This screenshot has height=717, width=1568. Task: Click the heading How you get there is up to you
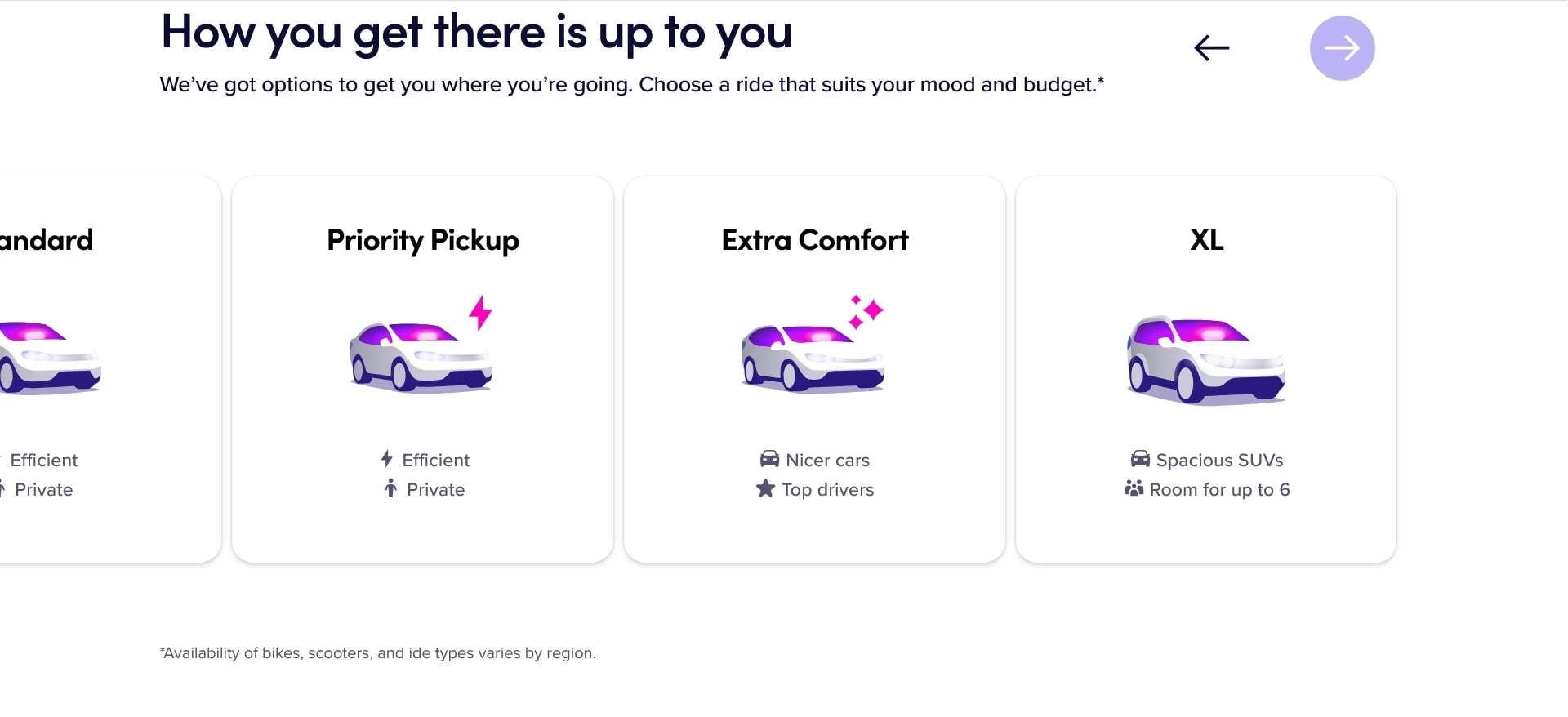(x=476, y=33)
